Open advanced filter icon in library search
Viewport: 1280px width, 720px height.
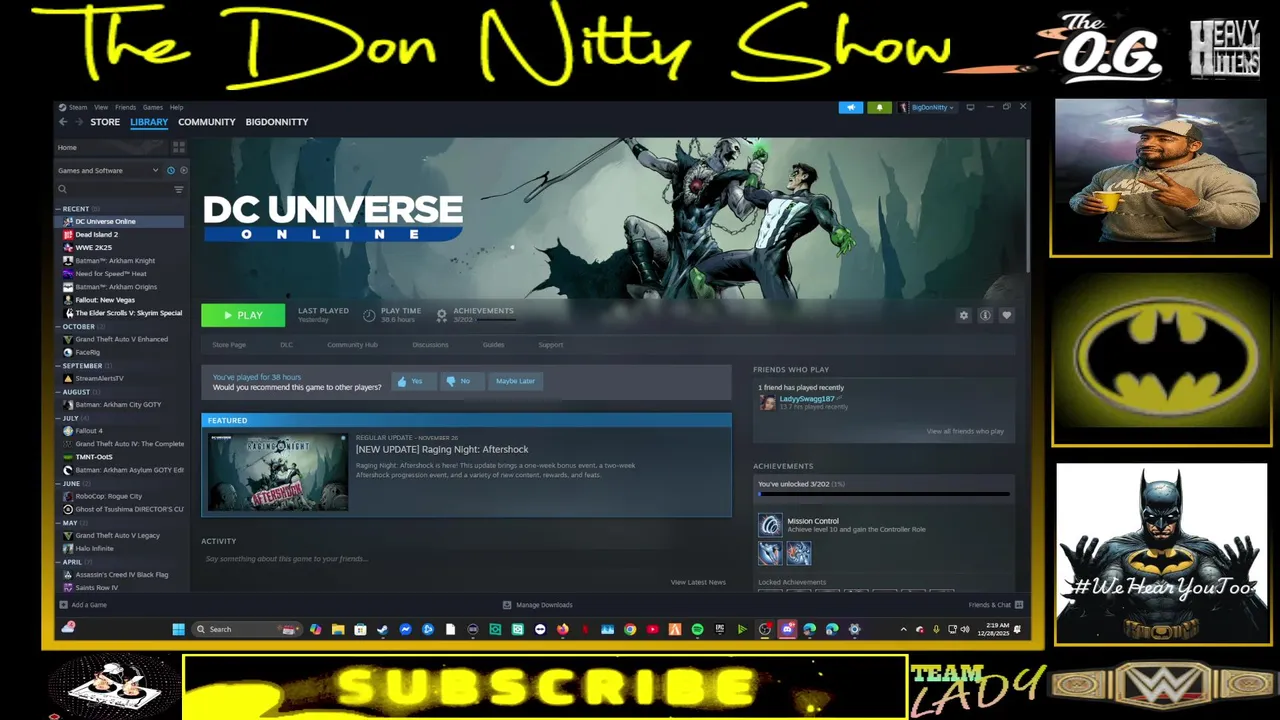click(x=179, y=190)
